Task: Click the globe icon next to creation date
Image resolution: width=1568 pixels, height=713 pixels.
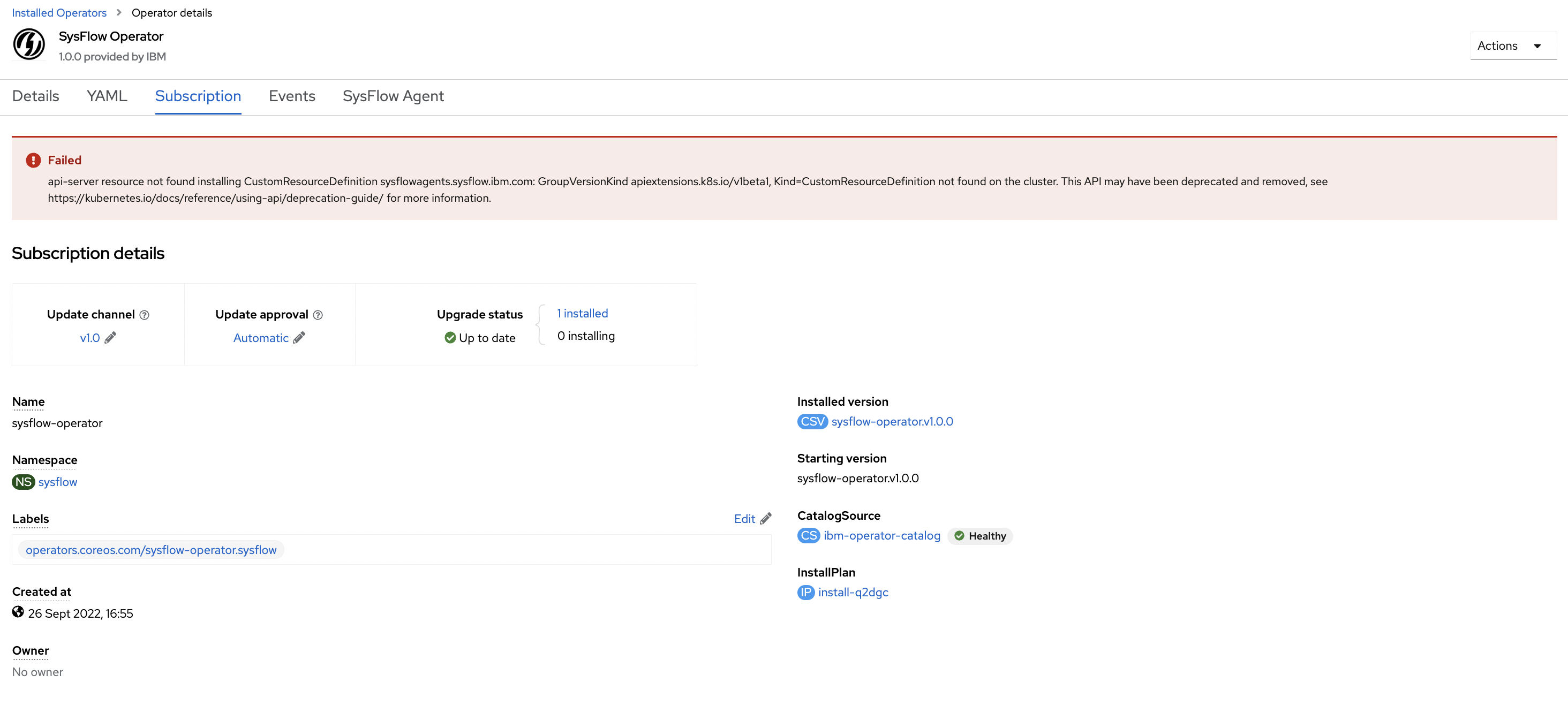Action: click(x=18, y=612)
